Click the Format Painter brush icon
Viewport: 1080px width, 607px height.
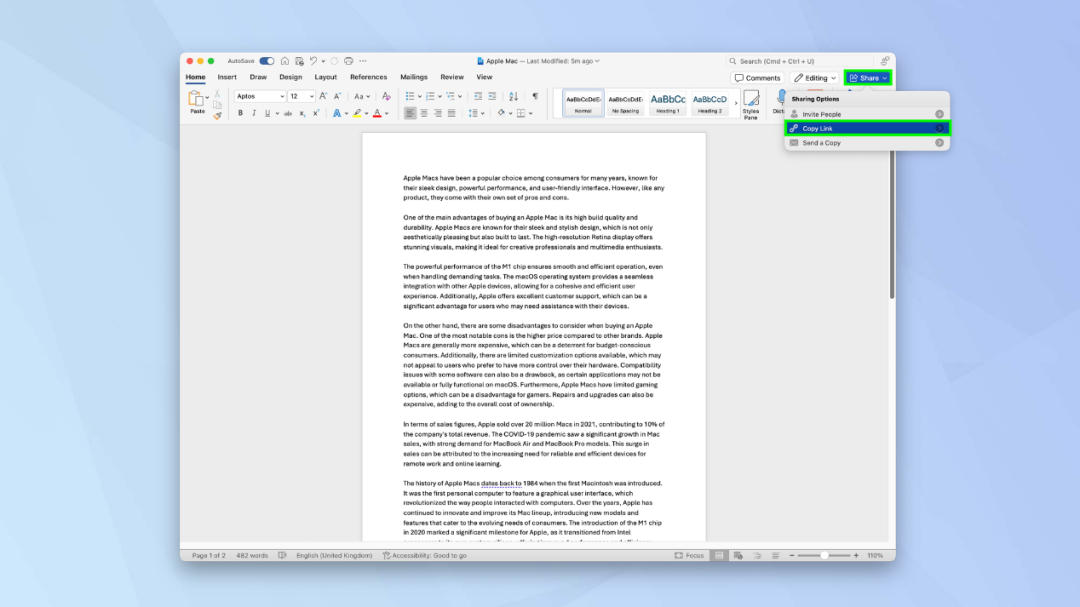coord(217,116)
